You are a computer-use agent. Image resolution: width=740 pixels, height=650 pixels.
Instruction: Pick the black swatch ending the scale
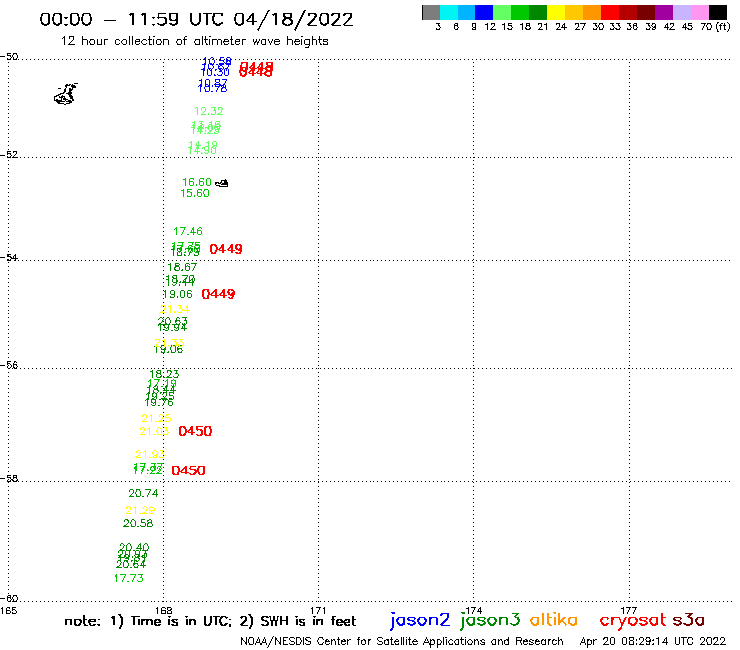[x=717, y=12]
